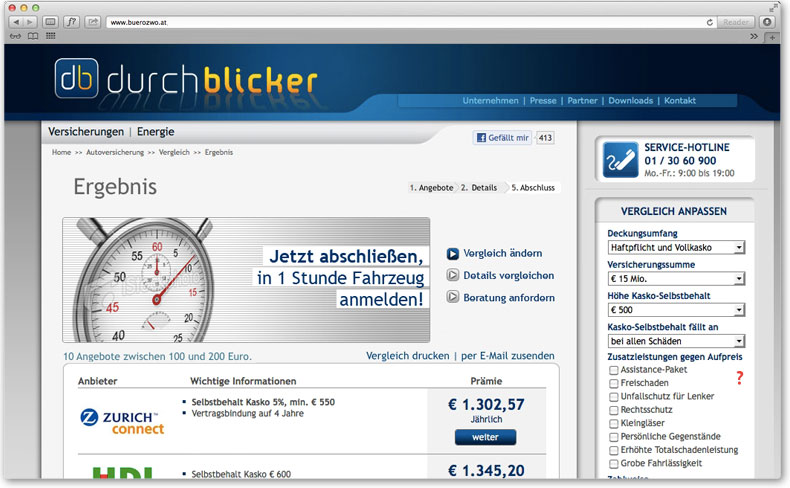Open the Bookmarks book icon

pyautogui.click(x=33, y=36)
